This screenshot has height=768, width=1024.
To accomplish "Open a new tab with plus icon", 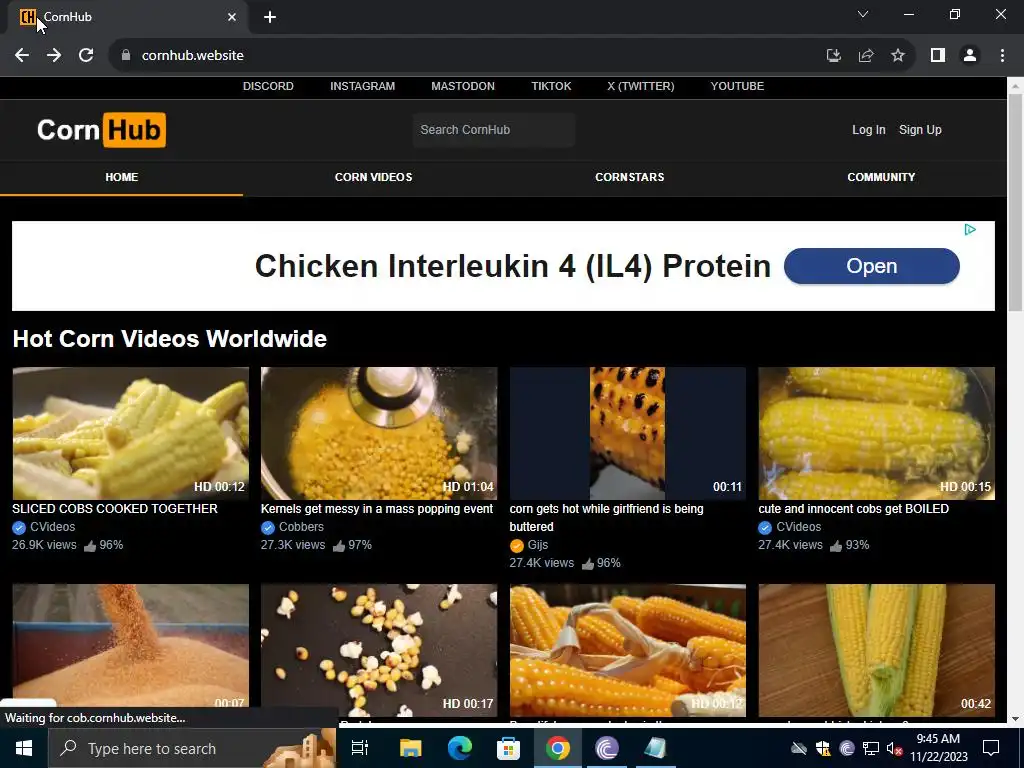I will click(x=270, y=17).
